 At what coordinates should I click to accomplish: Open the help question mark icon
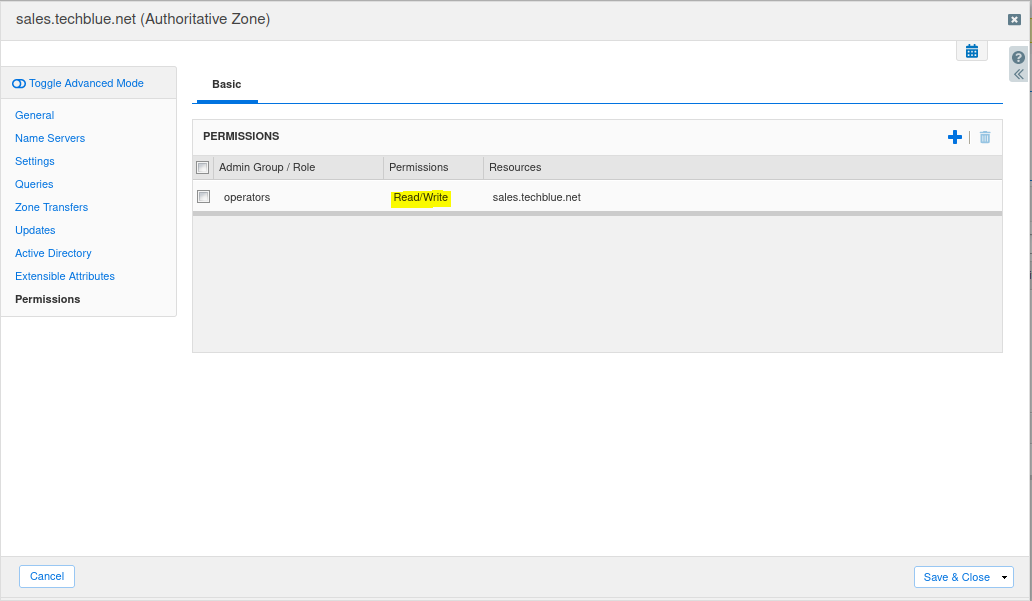1018,58
